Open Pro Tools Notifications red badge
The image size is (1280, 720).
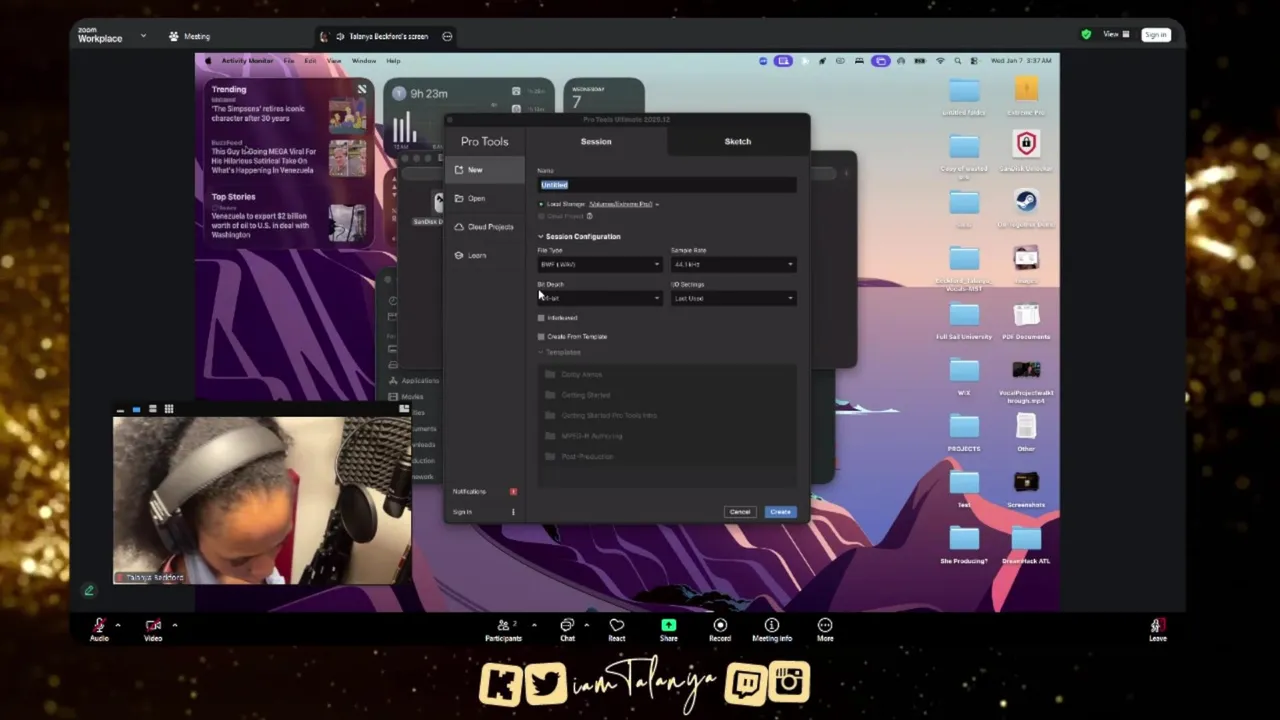coord(513,491)
